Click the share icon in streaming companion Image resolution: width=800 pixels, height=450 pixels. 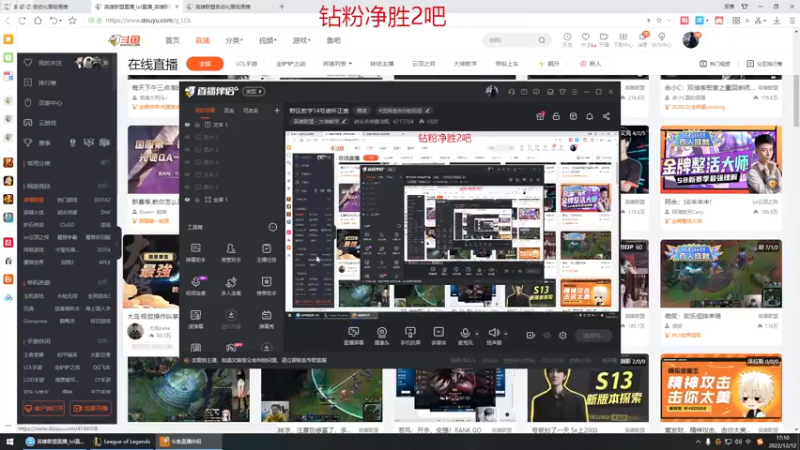click(606, 116)
